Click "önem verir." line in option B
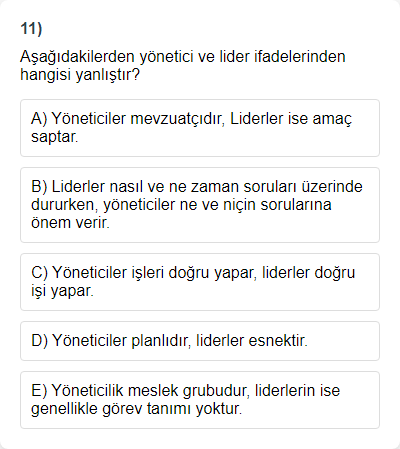 (70, 223)
